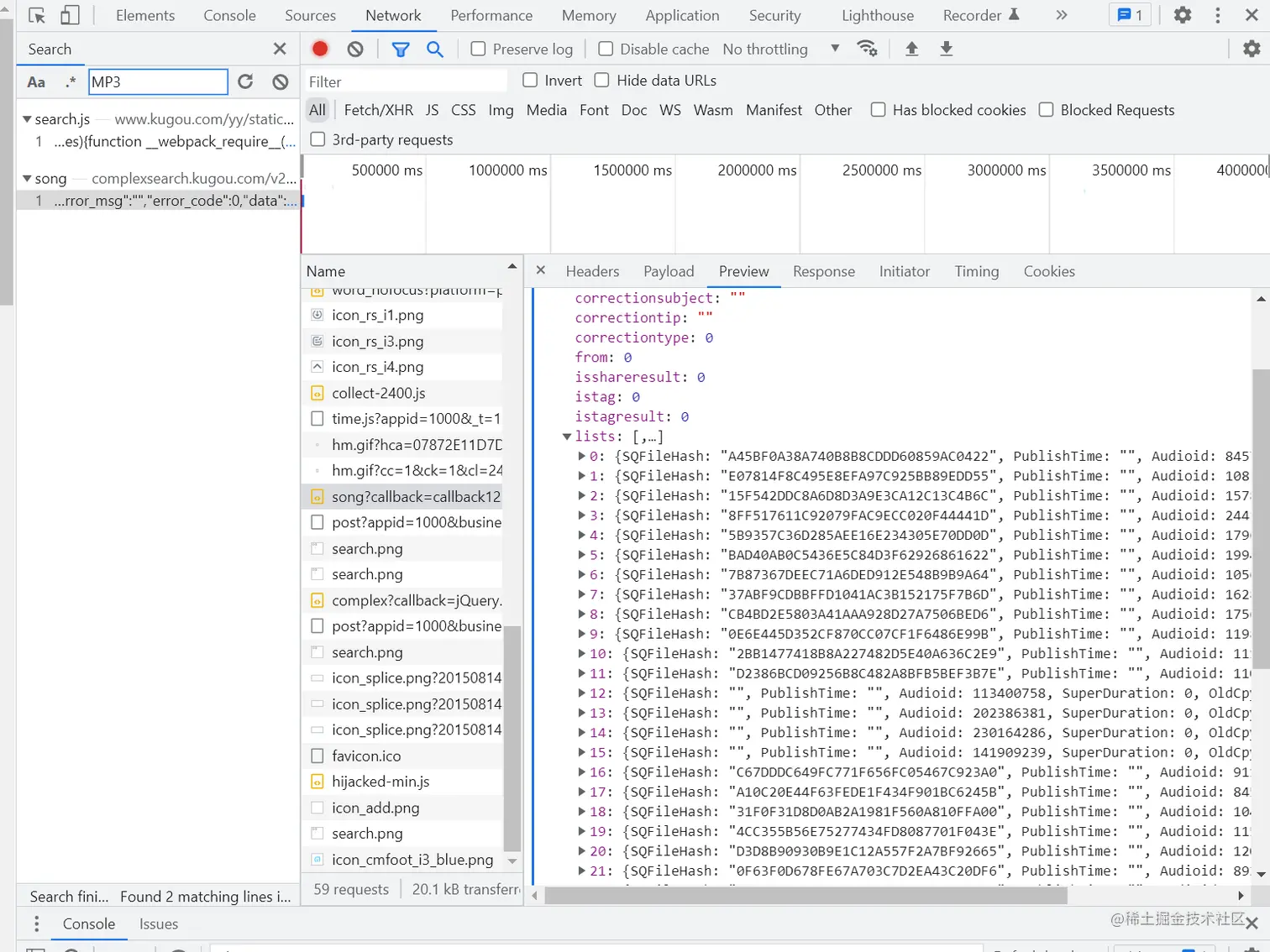Screen dimensions: 1270x952
Task: Toggle the network filter funnel icon
Action: point(401,49)
